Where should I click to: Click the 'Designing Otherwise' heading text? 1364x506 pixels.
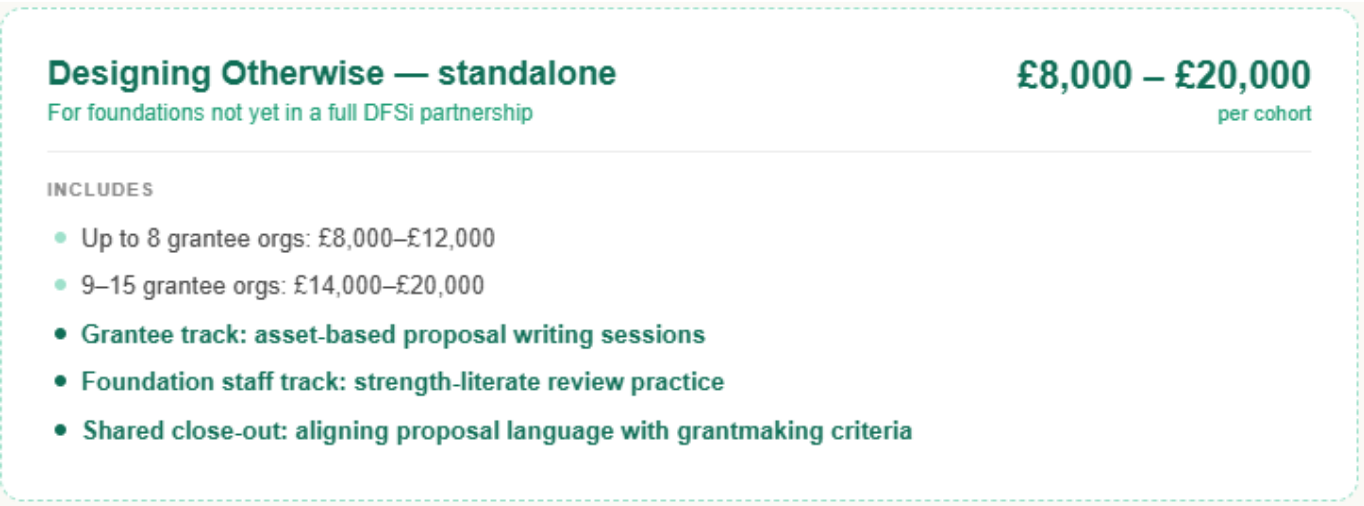(x=214, y=73)
